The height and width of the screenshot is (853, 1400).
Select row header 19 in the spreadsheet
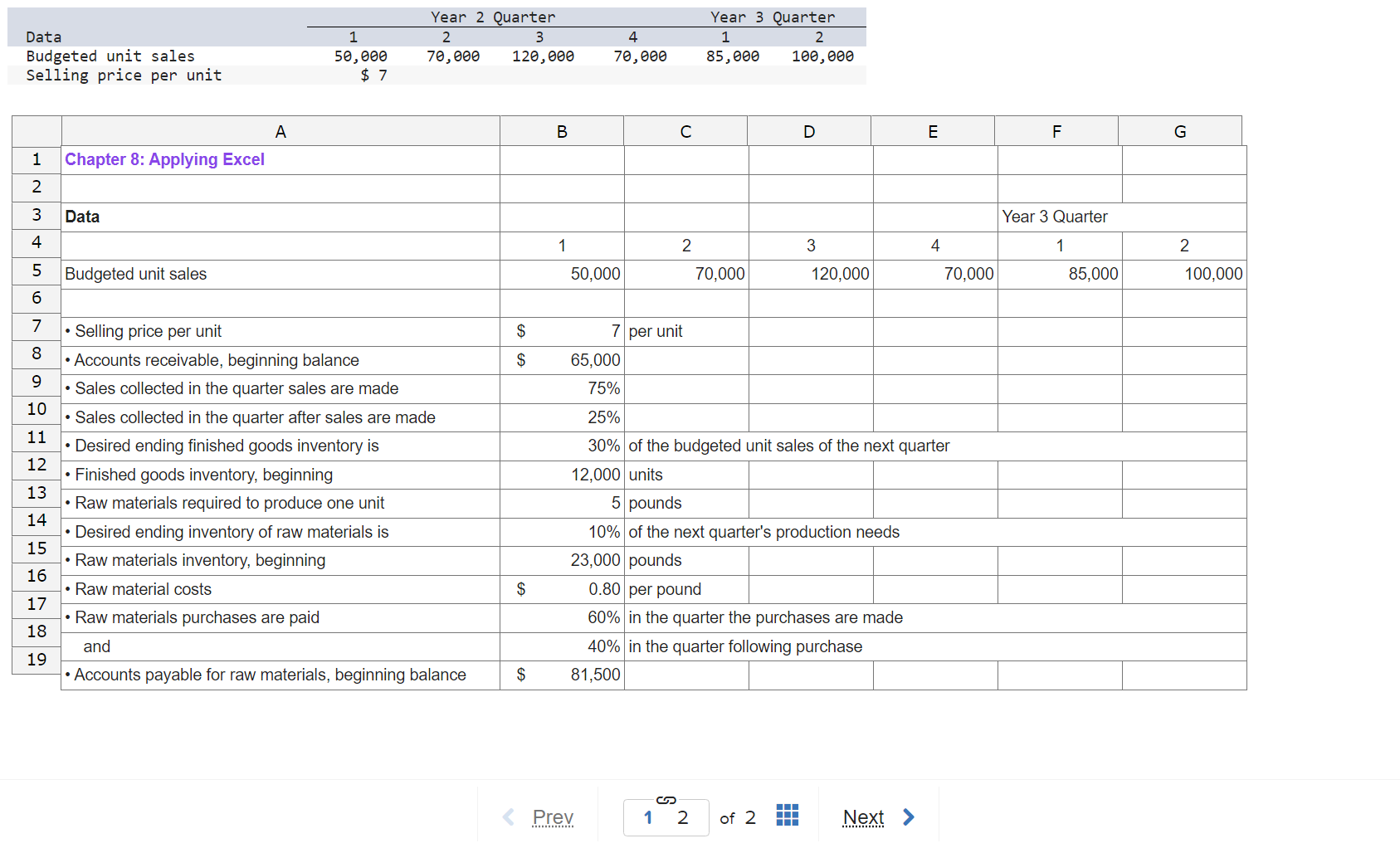(x=36, y=660)
